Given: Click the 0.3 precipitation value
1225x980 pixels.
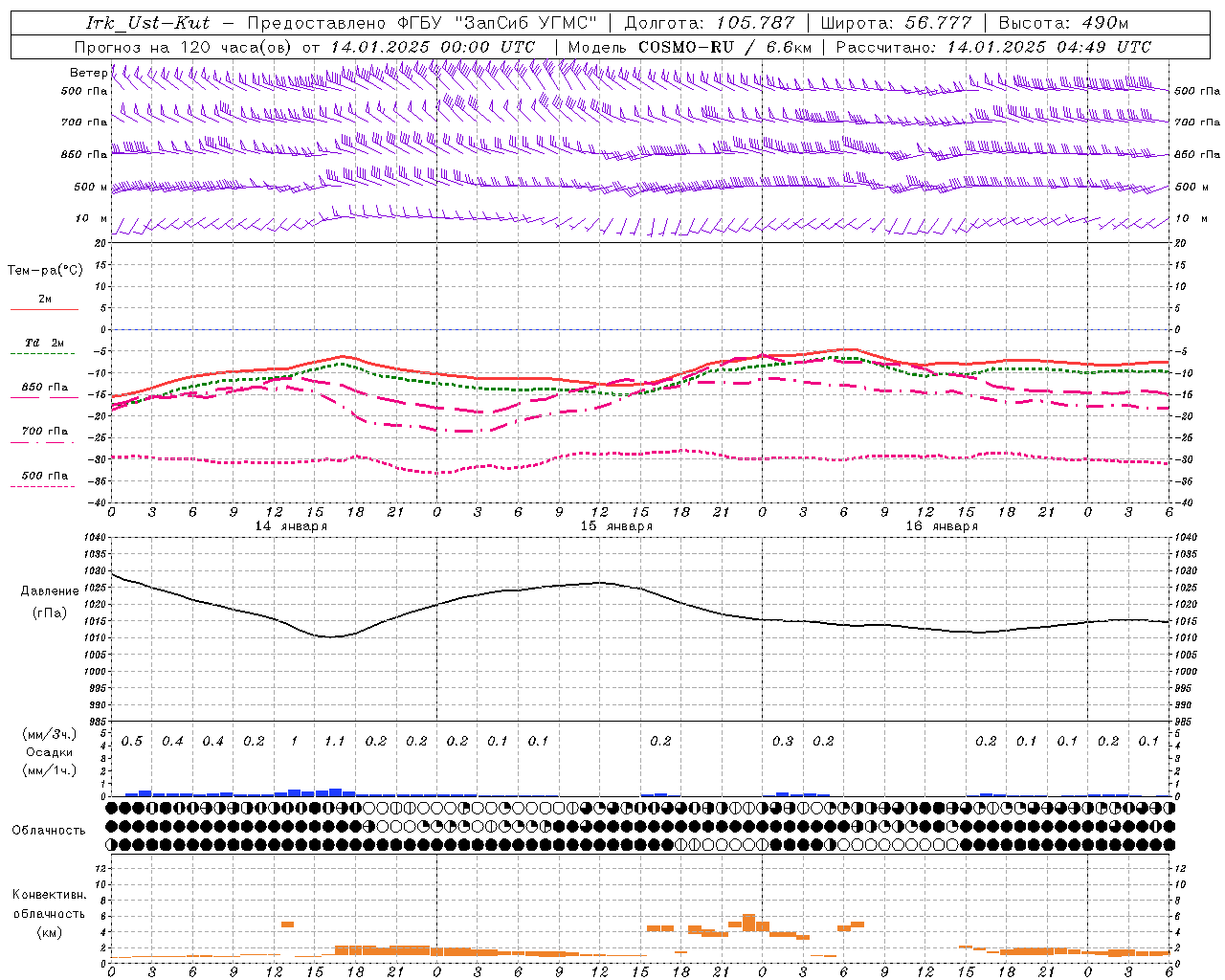Looking at the screenshot, I should click(783, 742).
